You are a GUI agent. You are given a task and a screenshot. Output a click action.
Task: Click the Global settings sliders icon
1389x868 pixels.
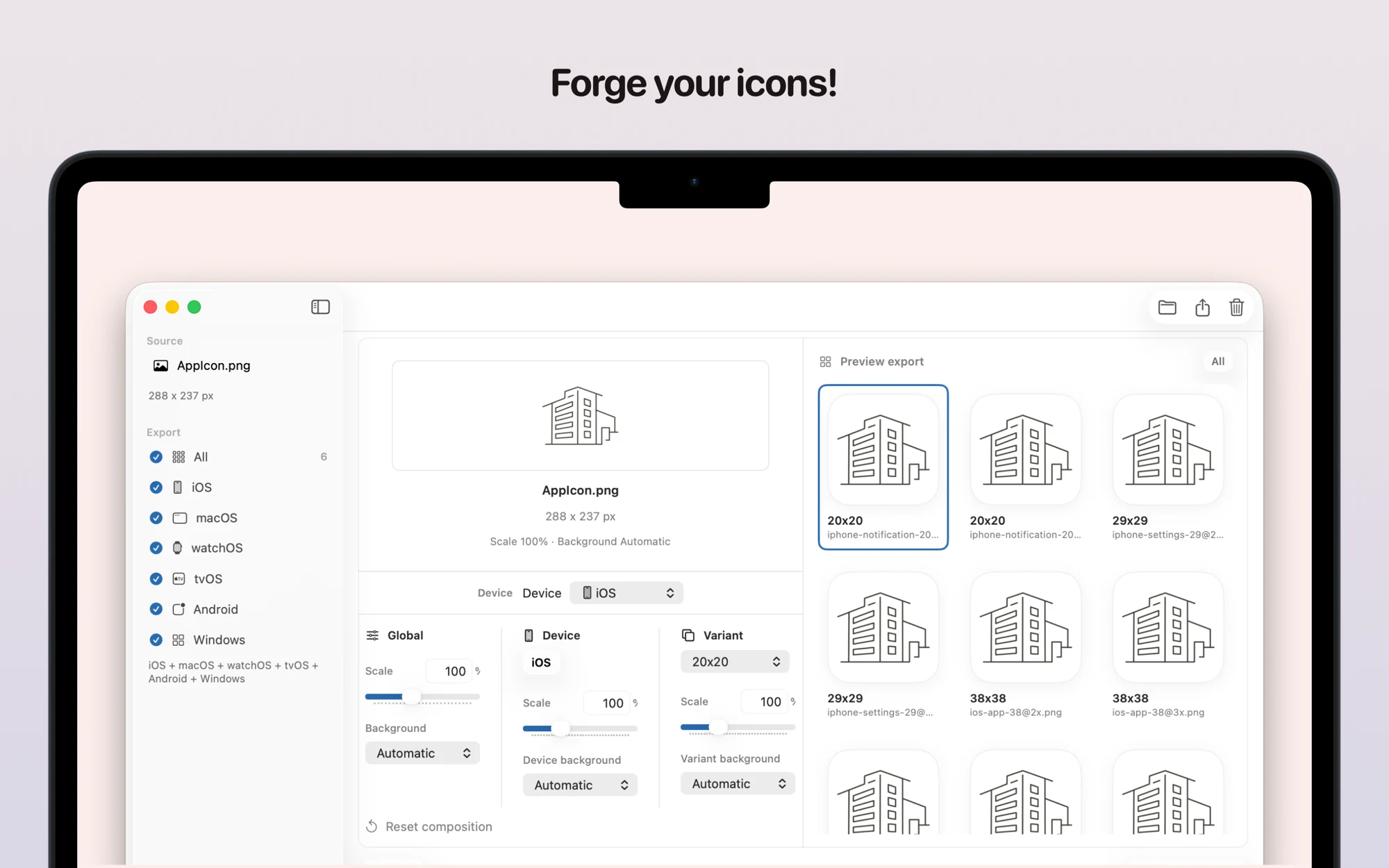[x=373, y=635]
